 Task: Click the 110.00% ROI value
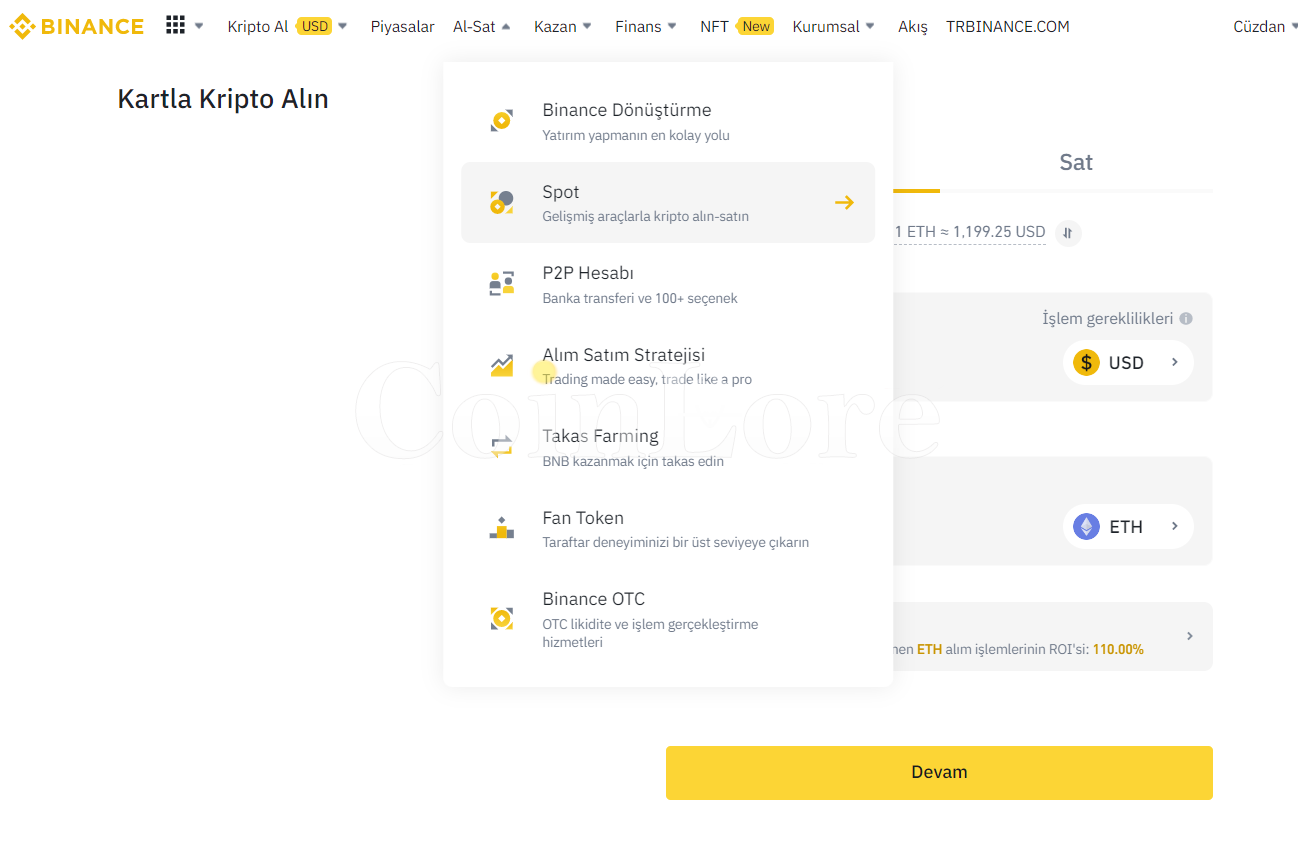pyautogui.click(x=1118, y=649)
